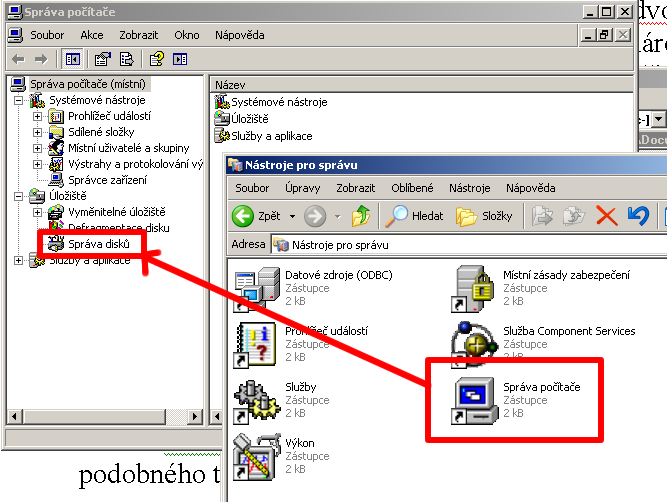Click the Složky folders button
667x502 pixels.
coord(484,215)
